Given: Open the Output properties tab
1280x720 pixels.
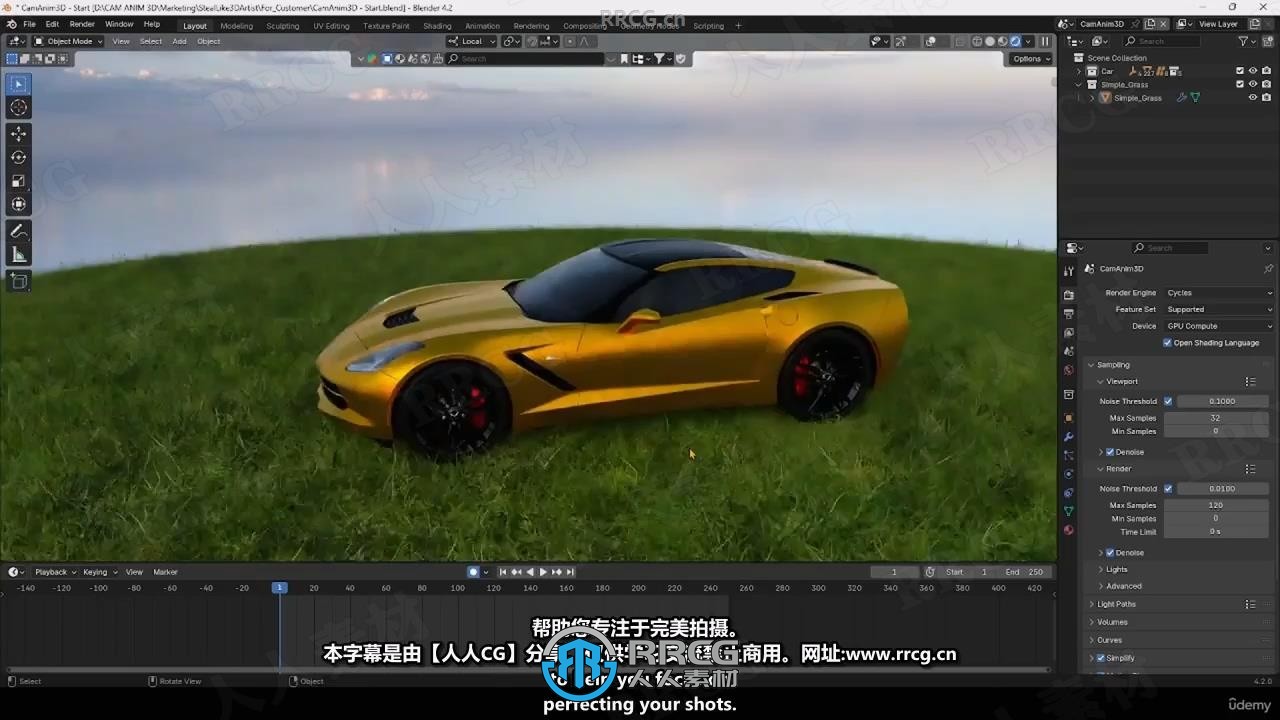Looking at the screenshot, I should (1069, 314).
